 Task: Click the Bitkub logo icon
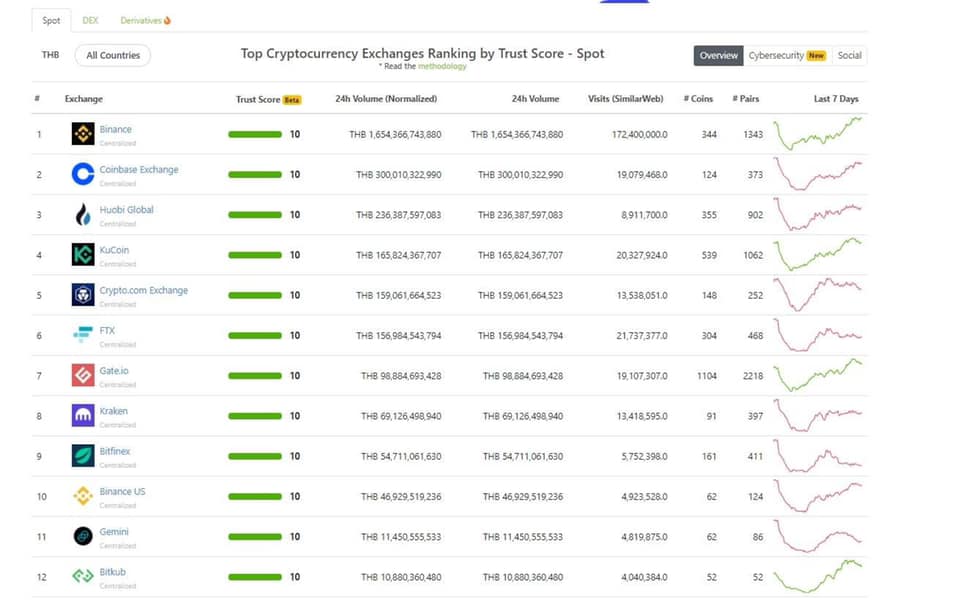tap(83, 576)
